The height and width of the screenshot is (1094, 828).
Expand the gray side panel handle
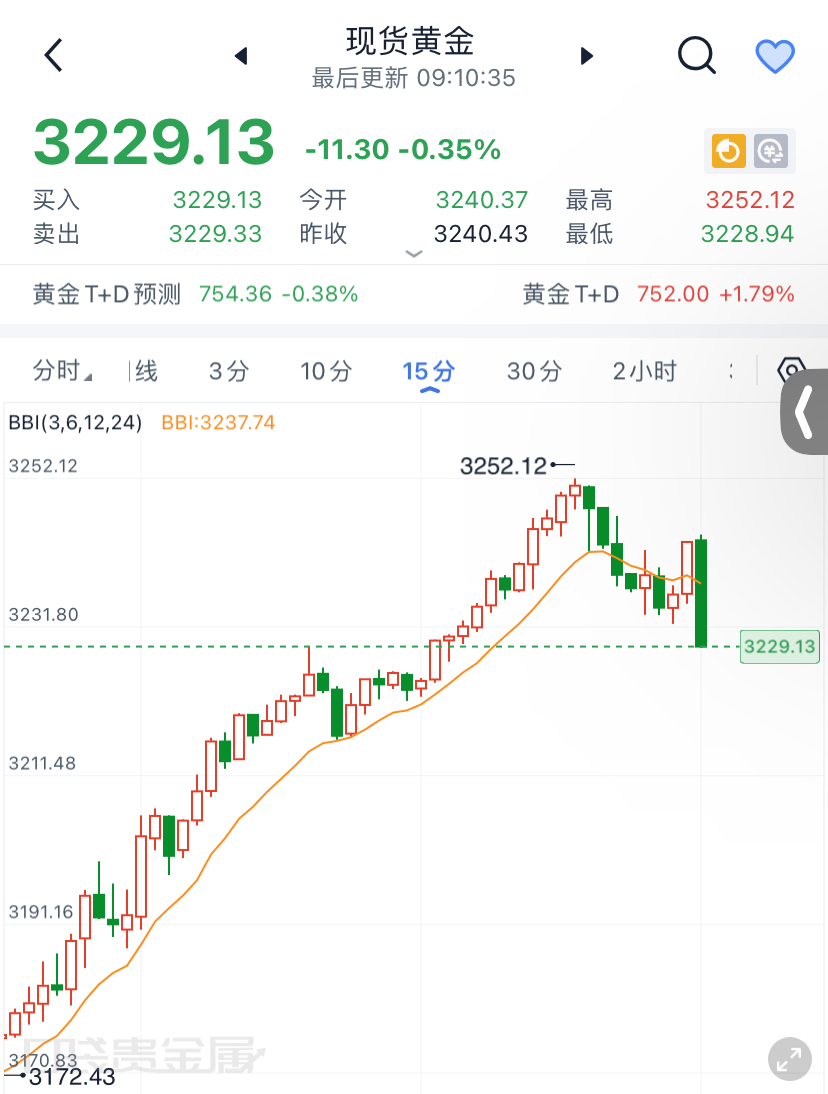pyautogui.click(x=804, y=412)
